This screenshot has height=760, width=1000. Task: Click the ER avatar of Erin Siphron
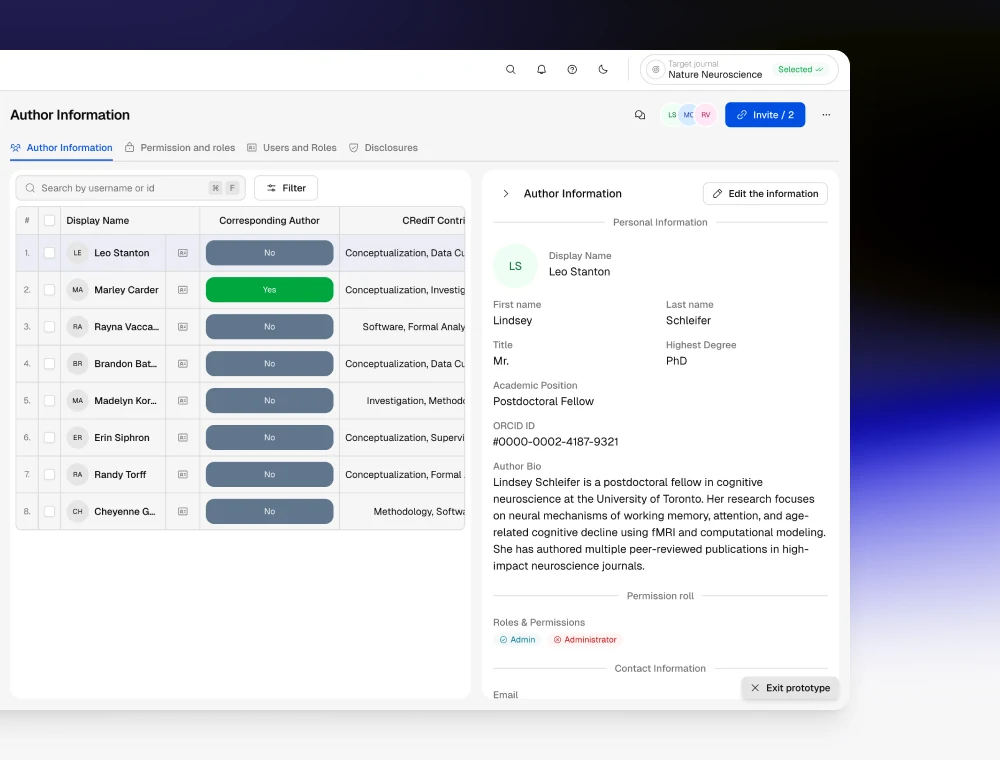coord(77,438)
